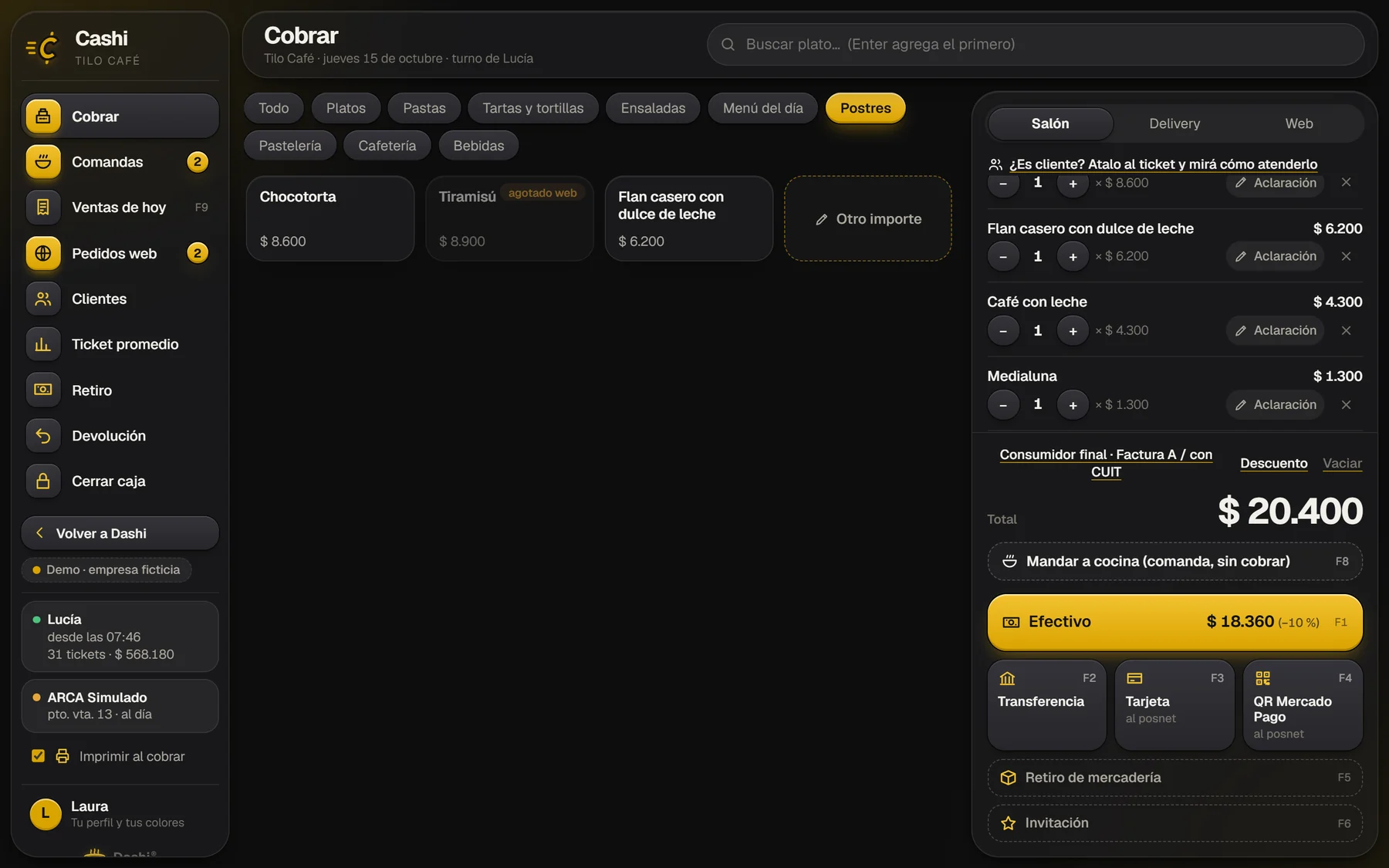Screen dimensions: 1389x868
Task: Add Chocotorta to the ticket
Action: 330,218
